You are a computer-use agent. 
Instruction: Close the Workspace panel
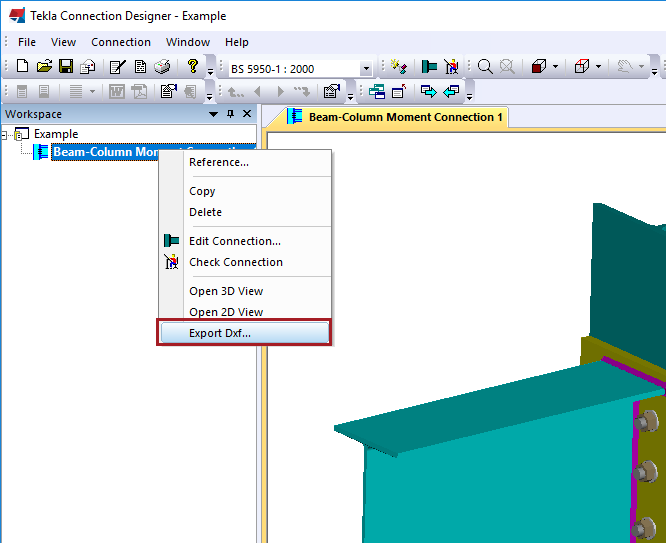247,114
